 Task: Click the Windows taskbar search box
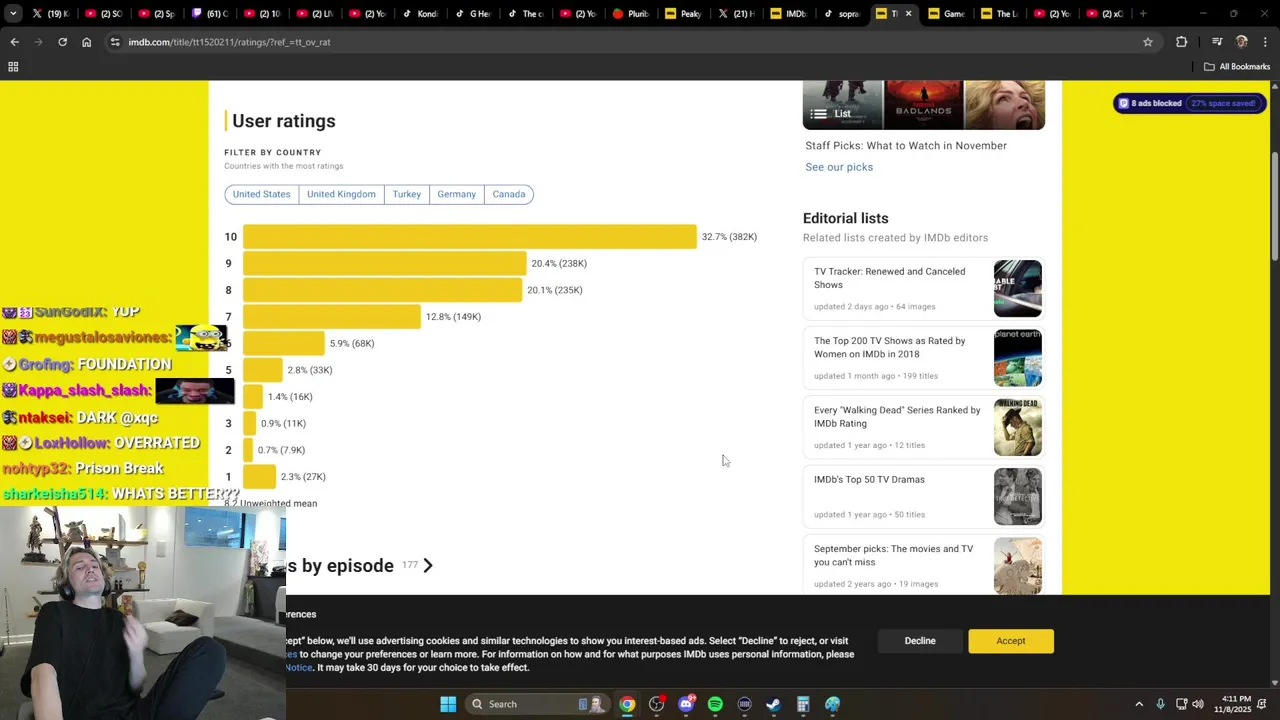pos(538,704)
